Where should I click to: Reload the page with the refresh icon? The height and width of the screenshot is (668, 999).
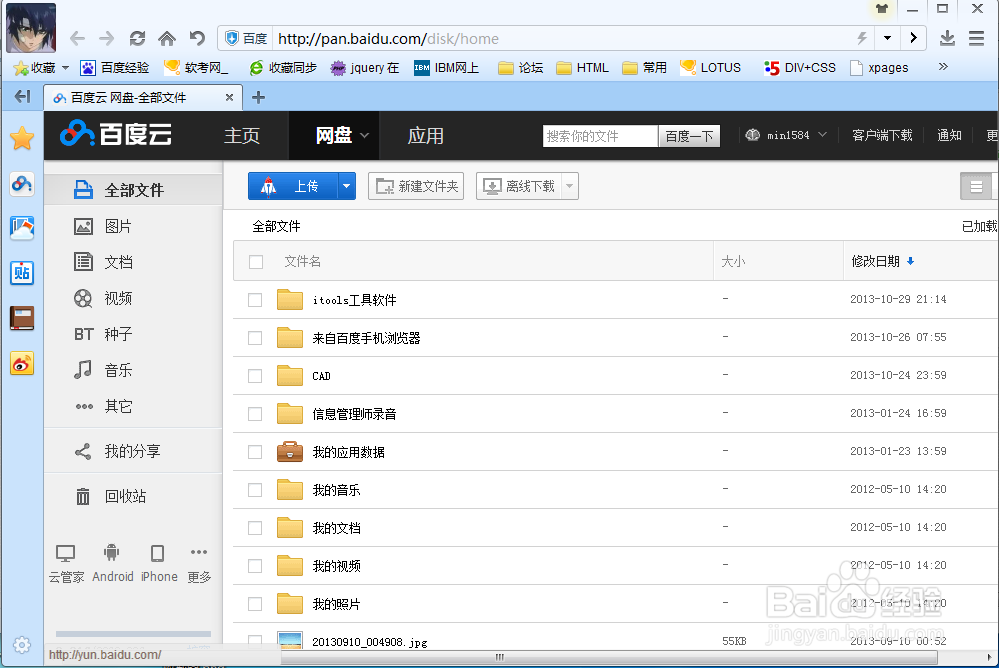point(137,39)
